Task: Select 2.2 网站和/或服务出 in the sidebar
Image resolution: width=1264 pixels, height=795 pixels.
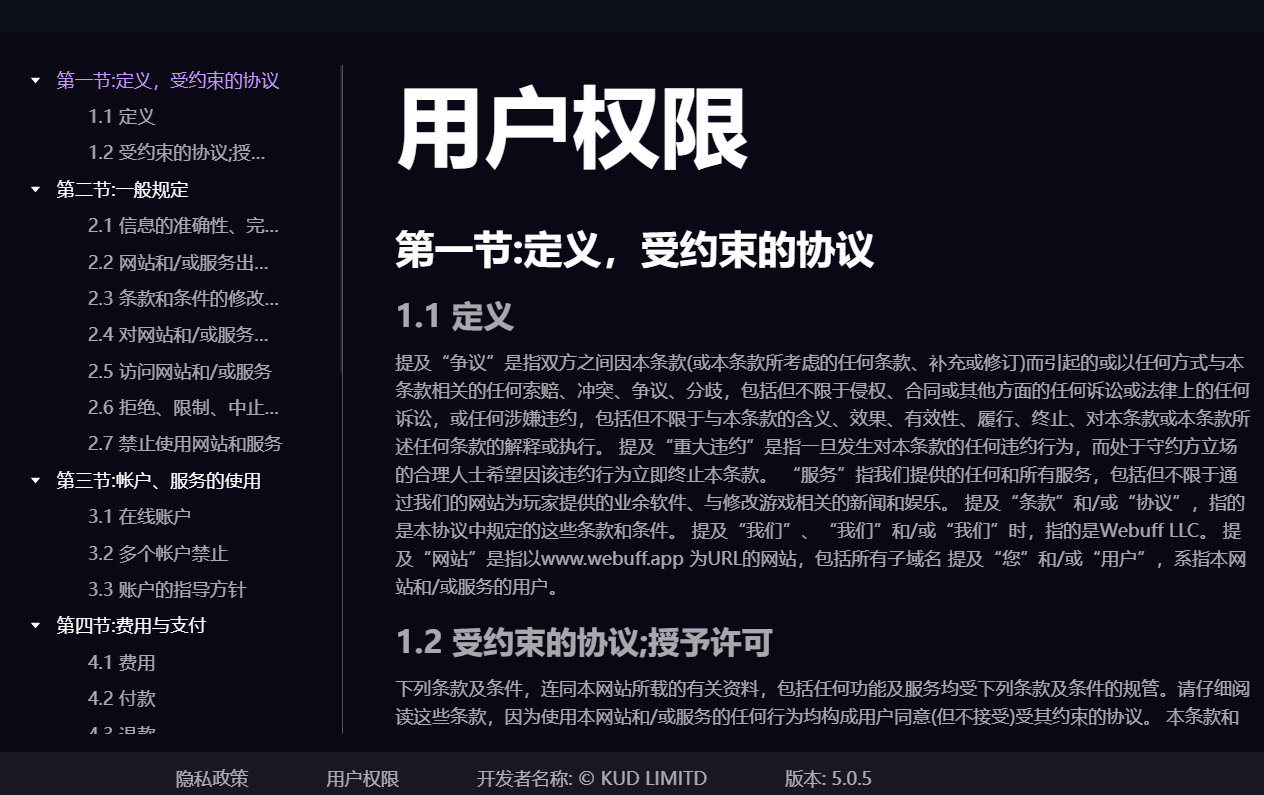Action: tap(183, 262)
